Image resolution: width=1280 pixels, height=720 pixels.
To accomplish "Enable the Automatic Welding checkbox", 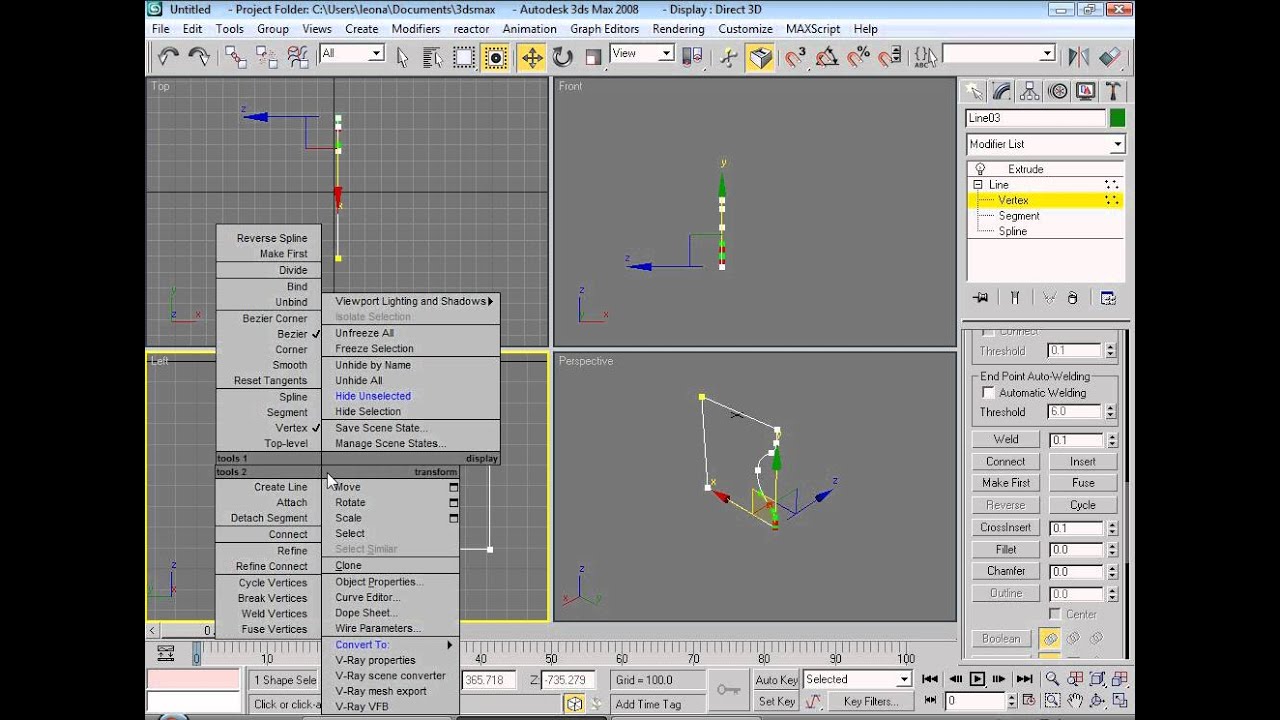I will coord(988,393).
